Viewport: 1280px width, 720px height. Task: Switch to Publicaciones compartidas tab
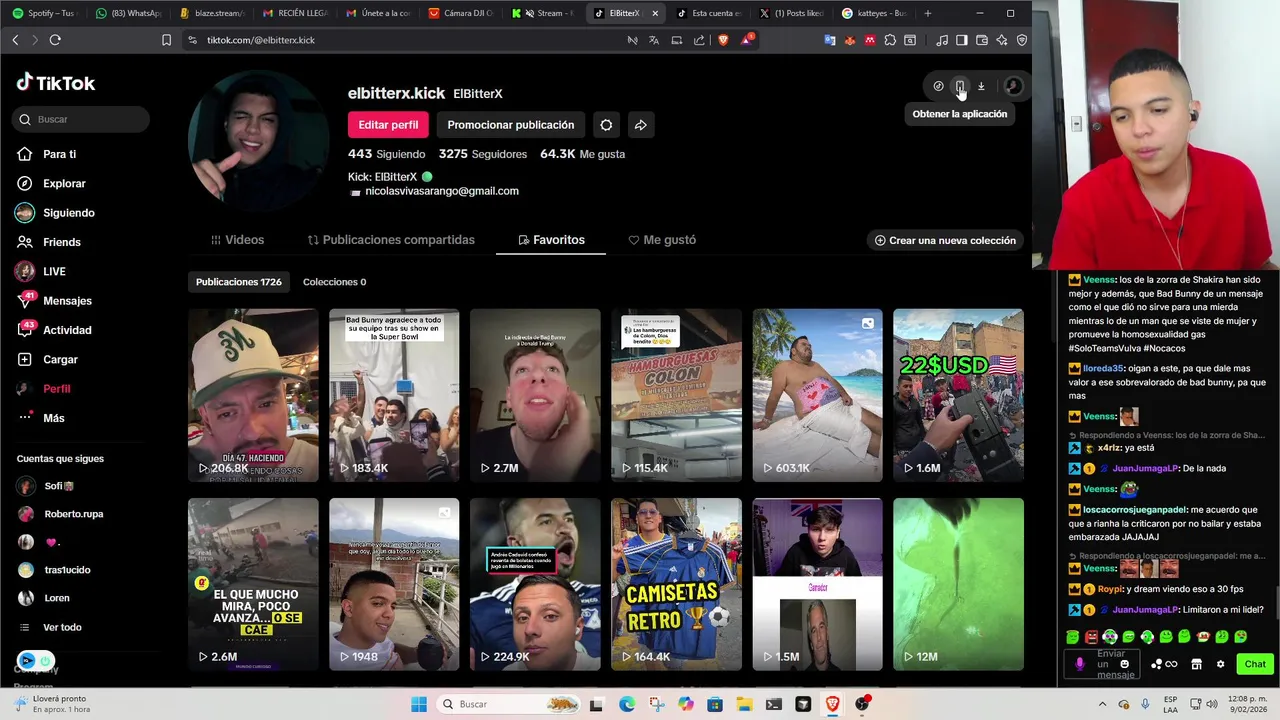391,240
